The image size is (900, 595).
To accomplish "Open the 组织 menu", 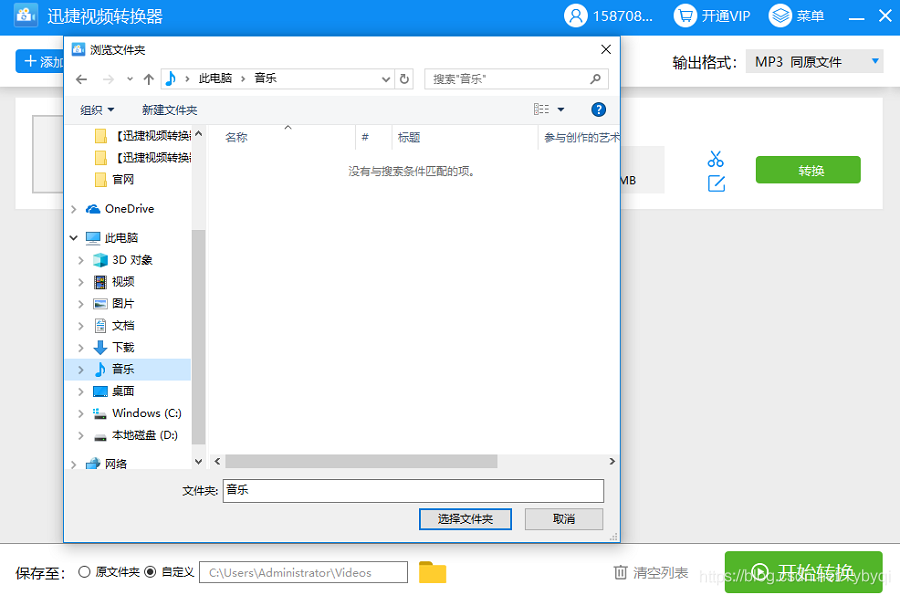I will pyautogui.click(x=97, y=110).
